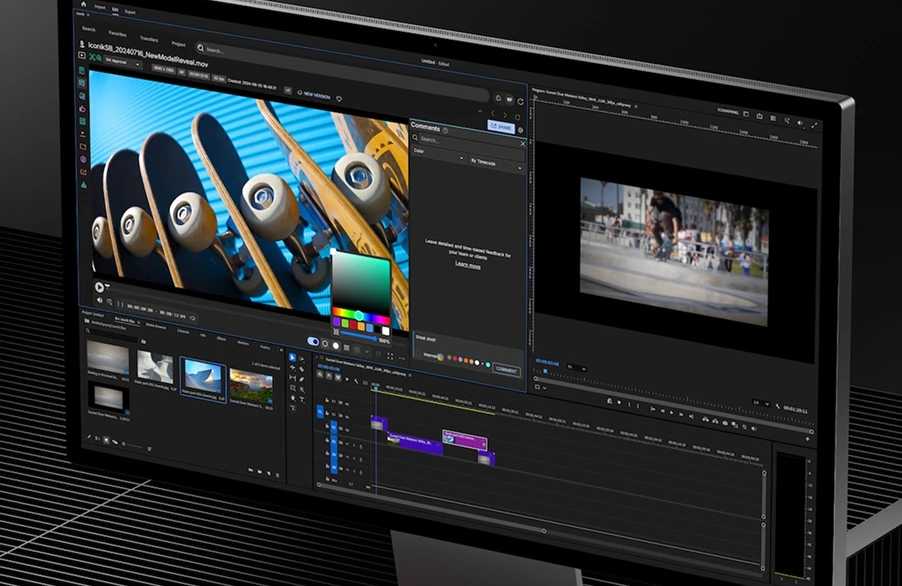Select the Slip tool
This screenshot has height=586, width=902.
292,377
